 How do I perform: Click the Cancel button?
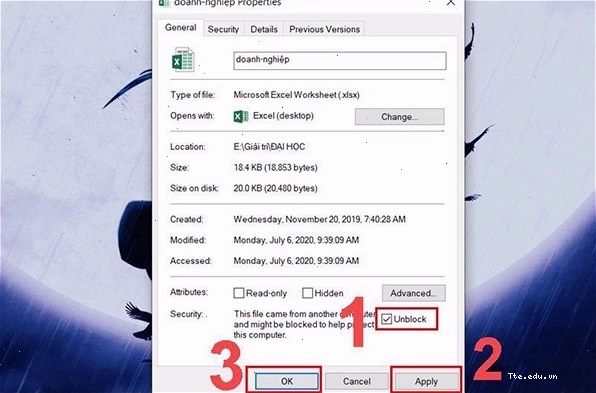(357, 381)
